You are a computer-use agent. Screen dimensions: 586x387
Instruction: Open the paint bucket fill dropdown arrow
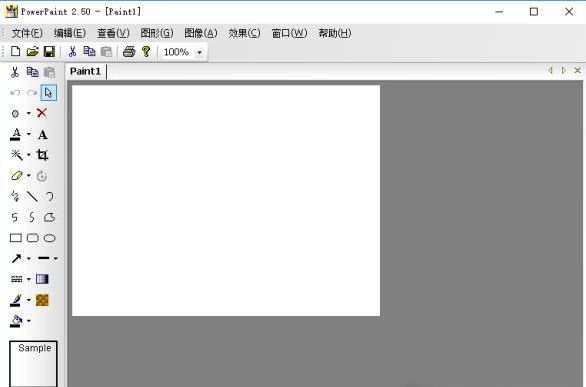click(29, 321)
